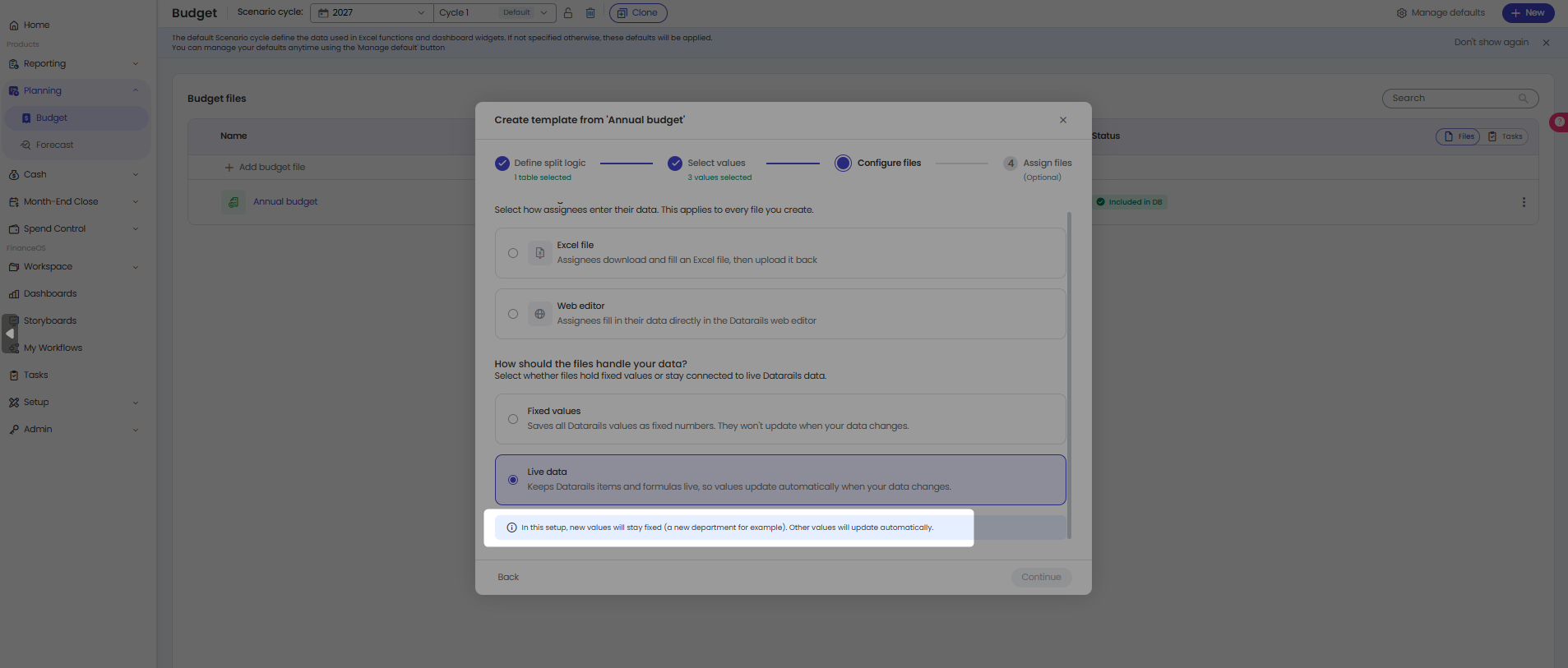Click the Web editor globe icon
The image size is (1568, 668).
(x=540, y=315)
